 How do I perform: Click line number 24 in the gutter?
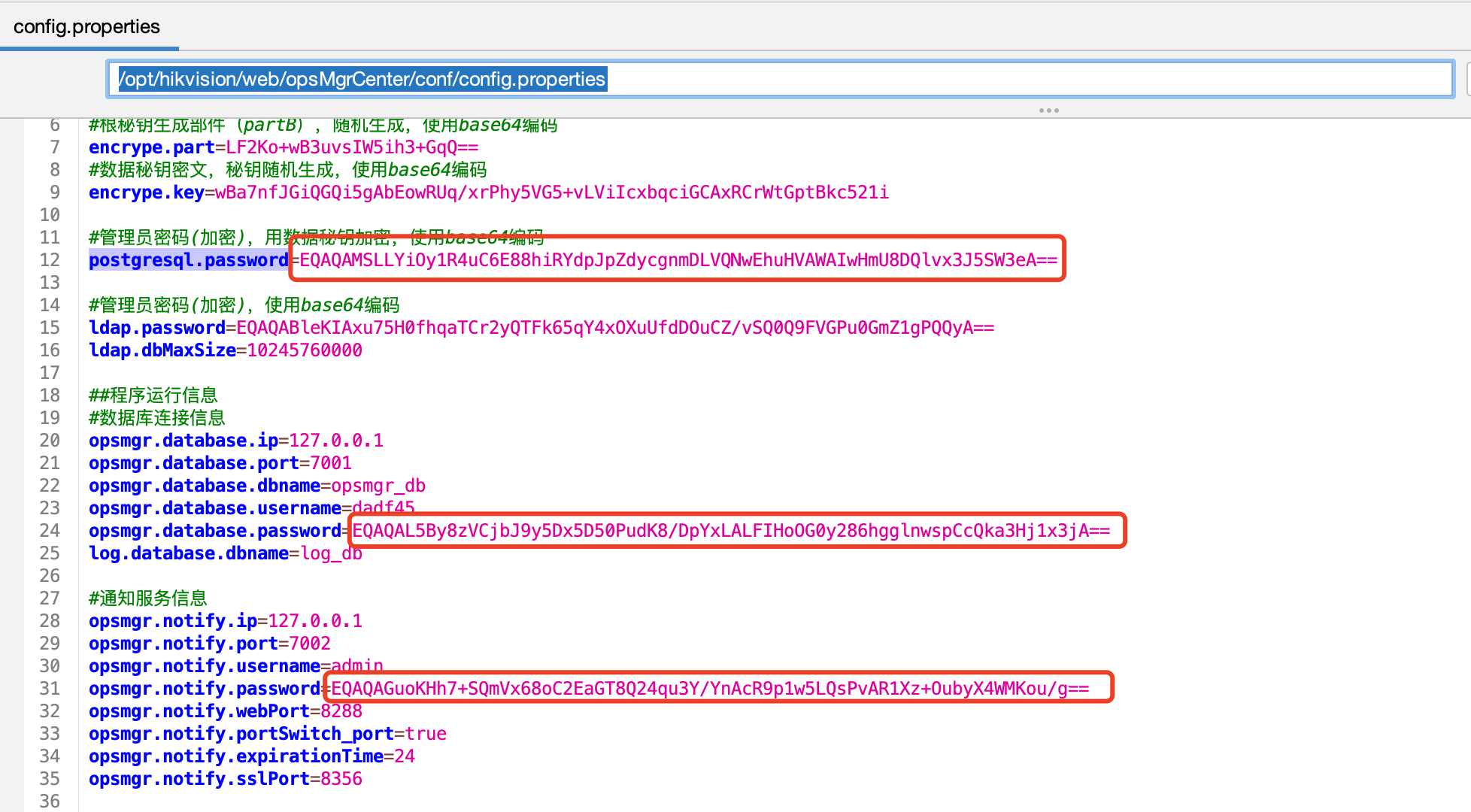(x=50, y=531)
